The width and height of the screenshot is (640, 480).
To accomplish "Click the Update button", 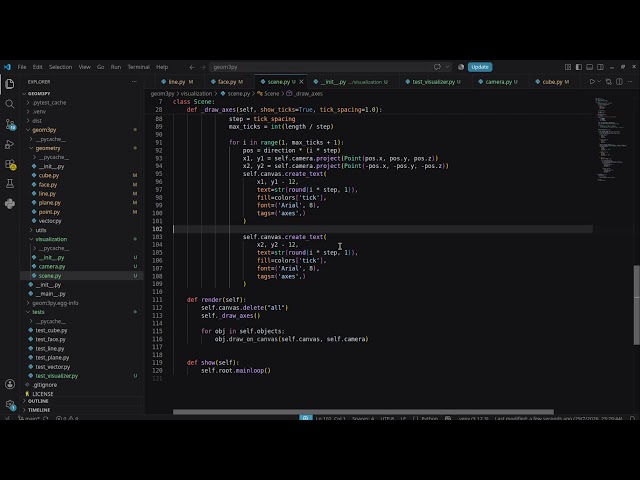I will click(x=480, y=67).
